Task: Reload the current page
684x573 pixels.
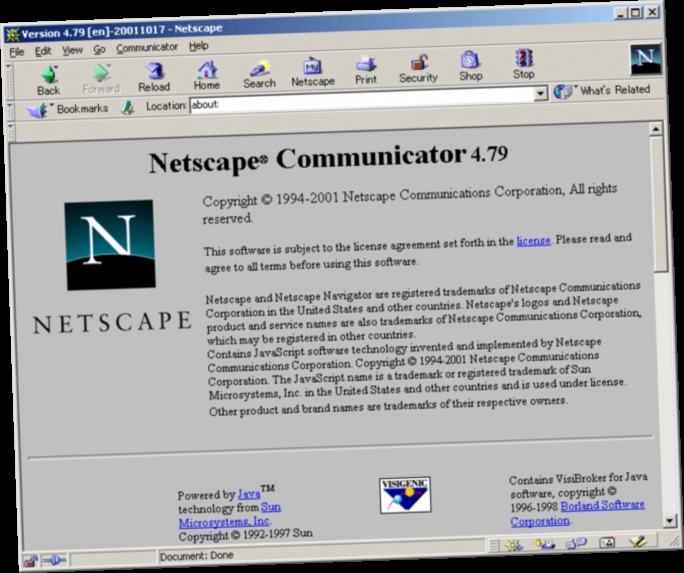Action: (154, 77)
